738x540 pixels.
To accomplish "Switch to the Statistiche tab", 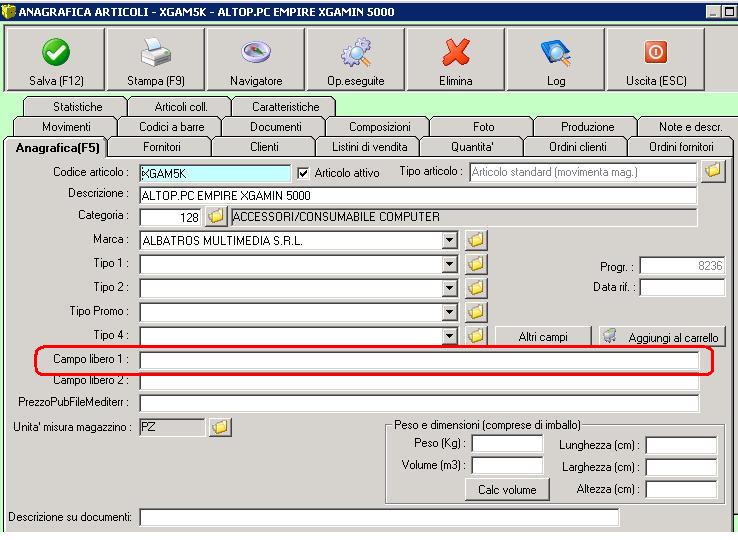I will (75, 107).
